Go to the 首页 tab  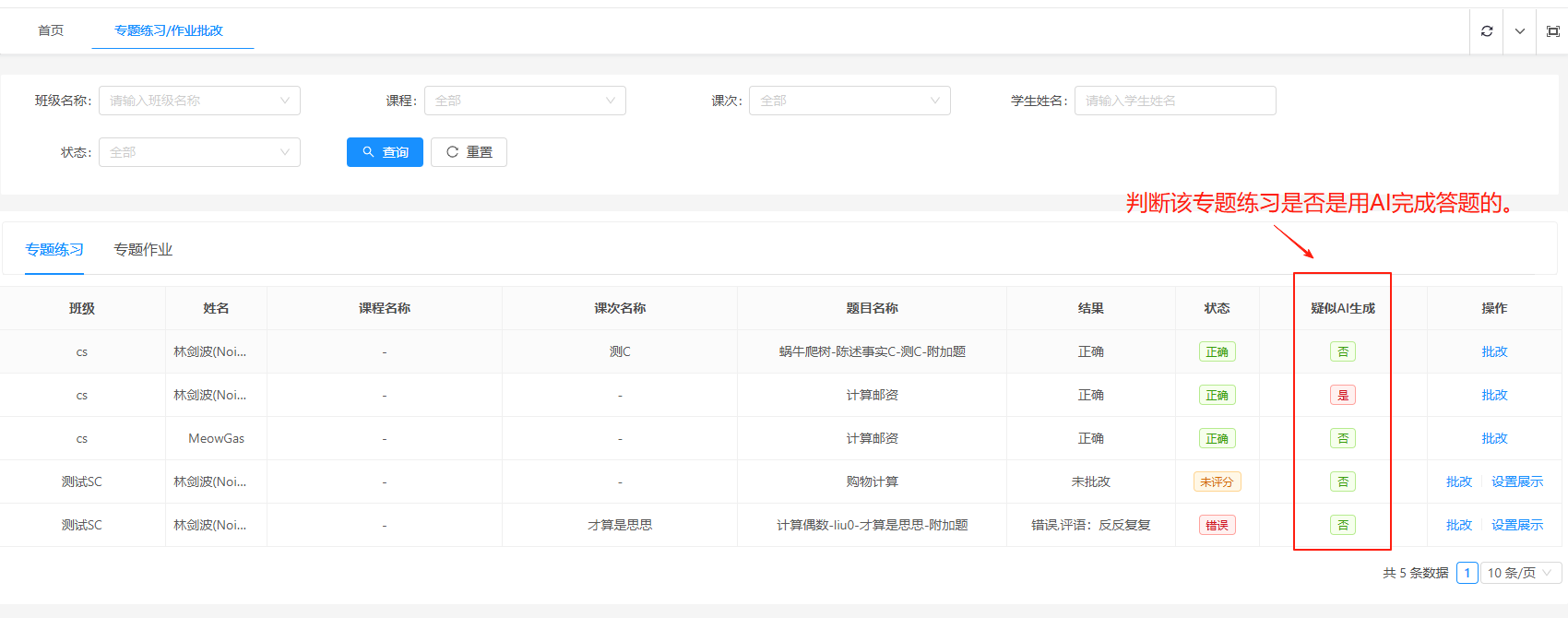coord(51,30)
